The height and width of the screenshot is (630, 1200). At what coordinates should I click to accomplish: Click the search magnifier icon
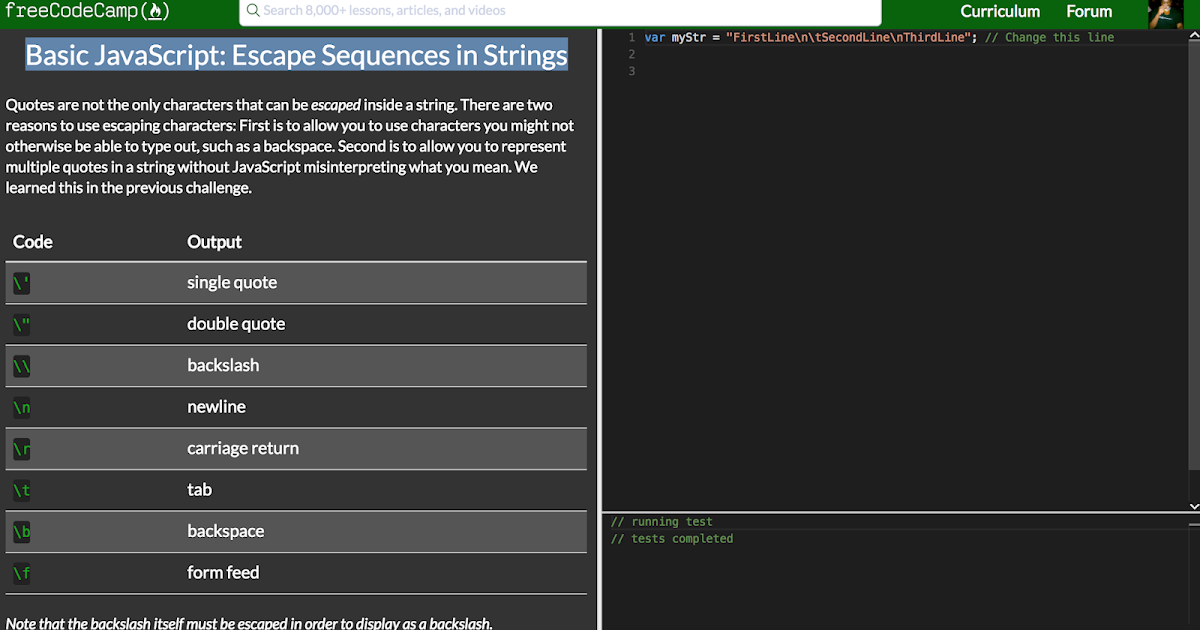(x=253, y=11)
